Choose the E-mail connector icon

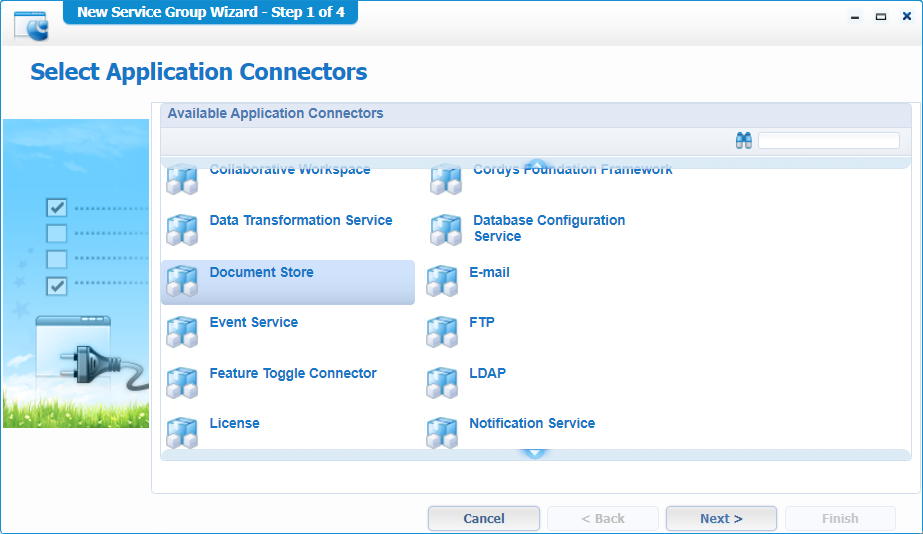click(442, 281)
